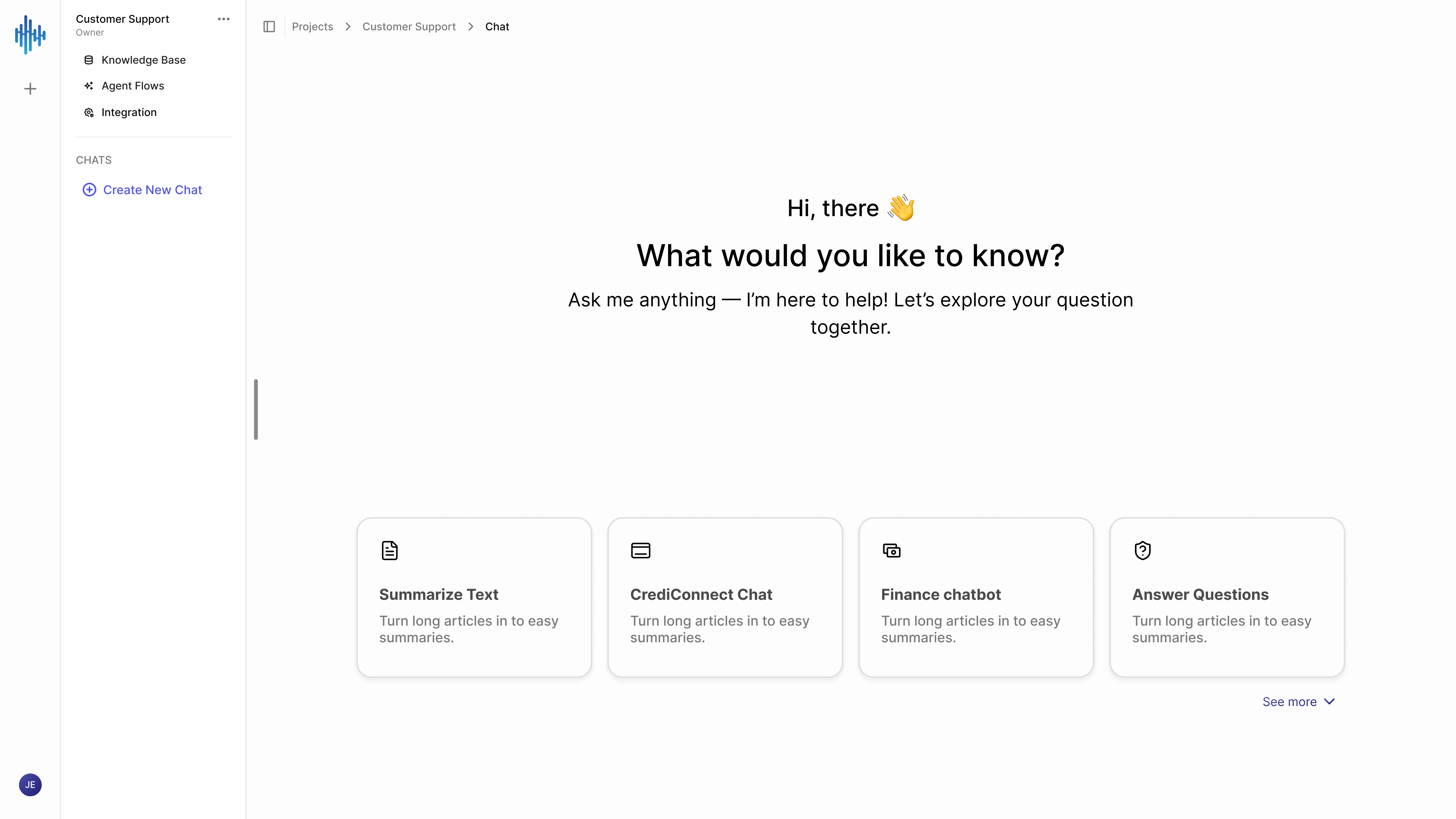This screenshot has height=819, width=1456.
Task: Go to Projects breadcrumb
Action: point(313,27)
